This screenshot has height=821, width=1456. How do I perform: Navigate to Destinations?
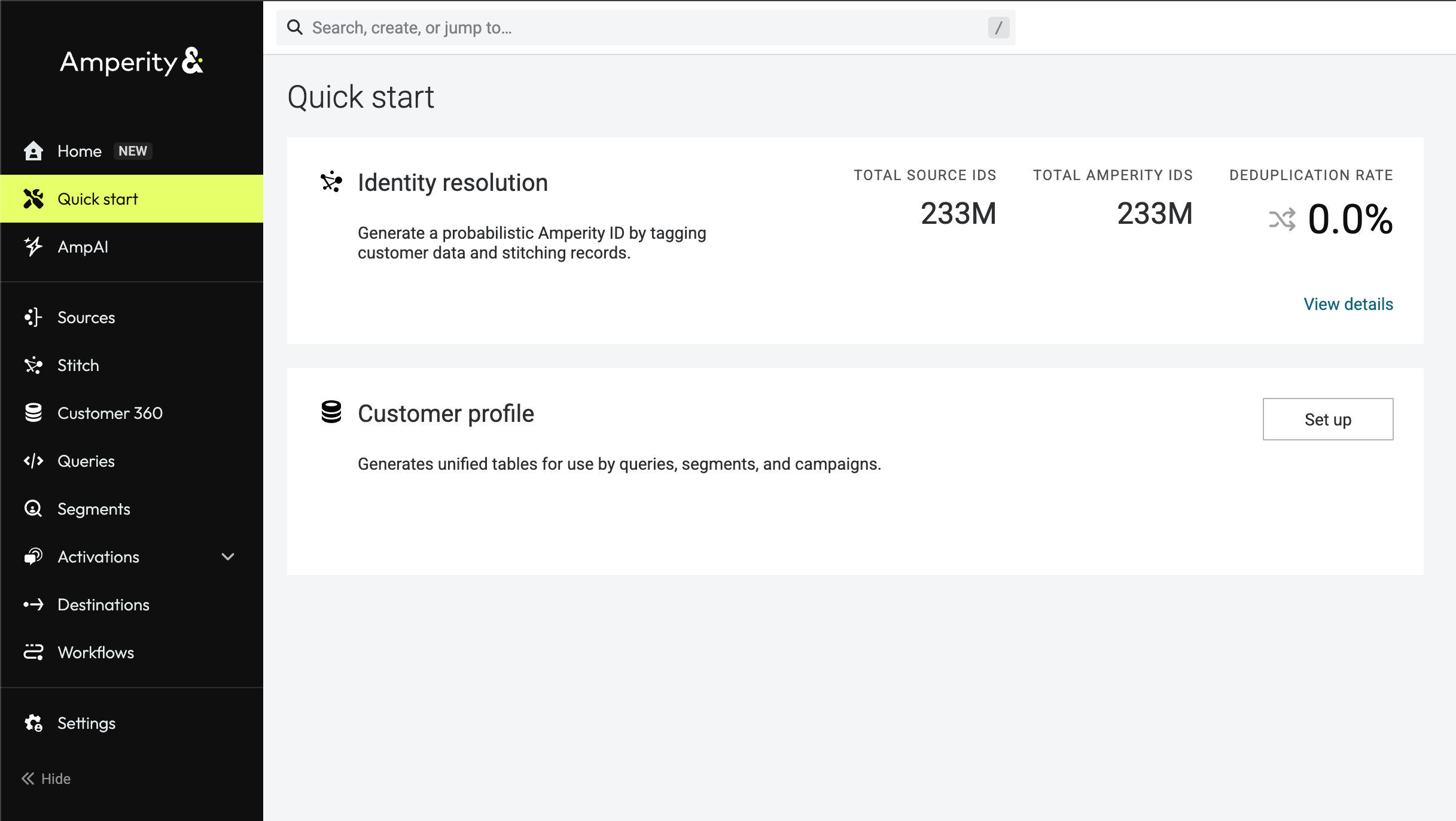coord(132,604)
